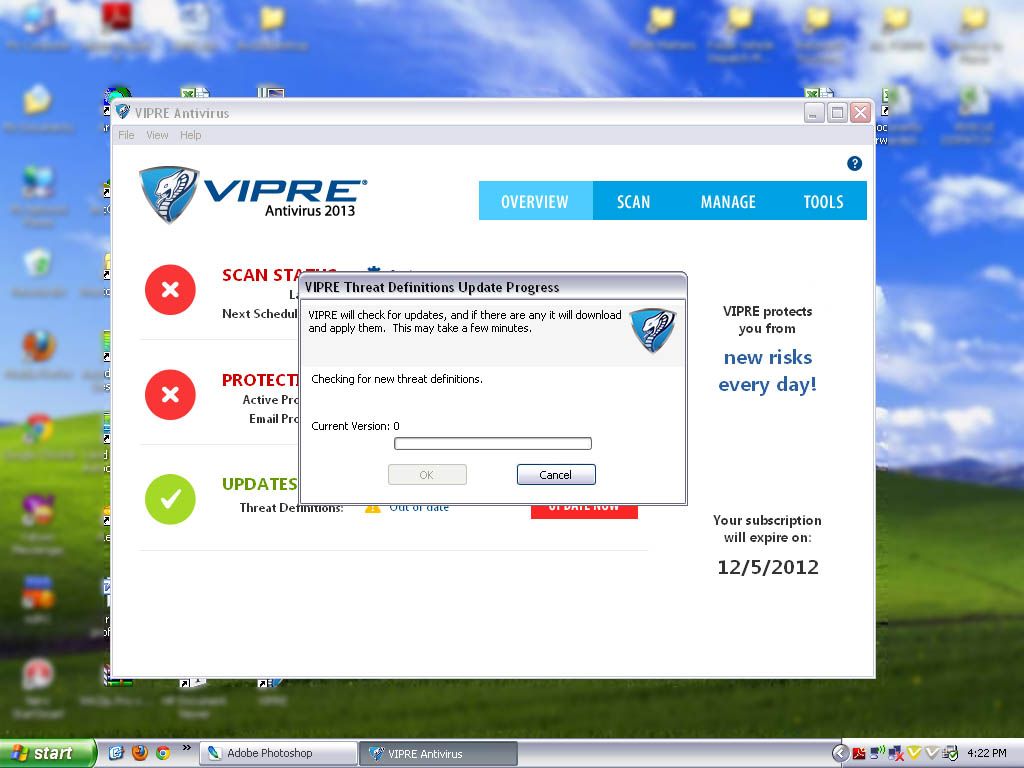
Task: Click the yellow VIPRE tray icon
Action: [x=914, y=754]
